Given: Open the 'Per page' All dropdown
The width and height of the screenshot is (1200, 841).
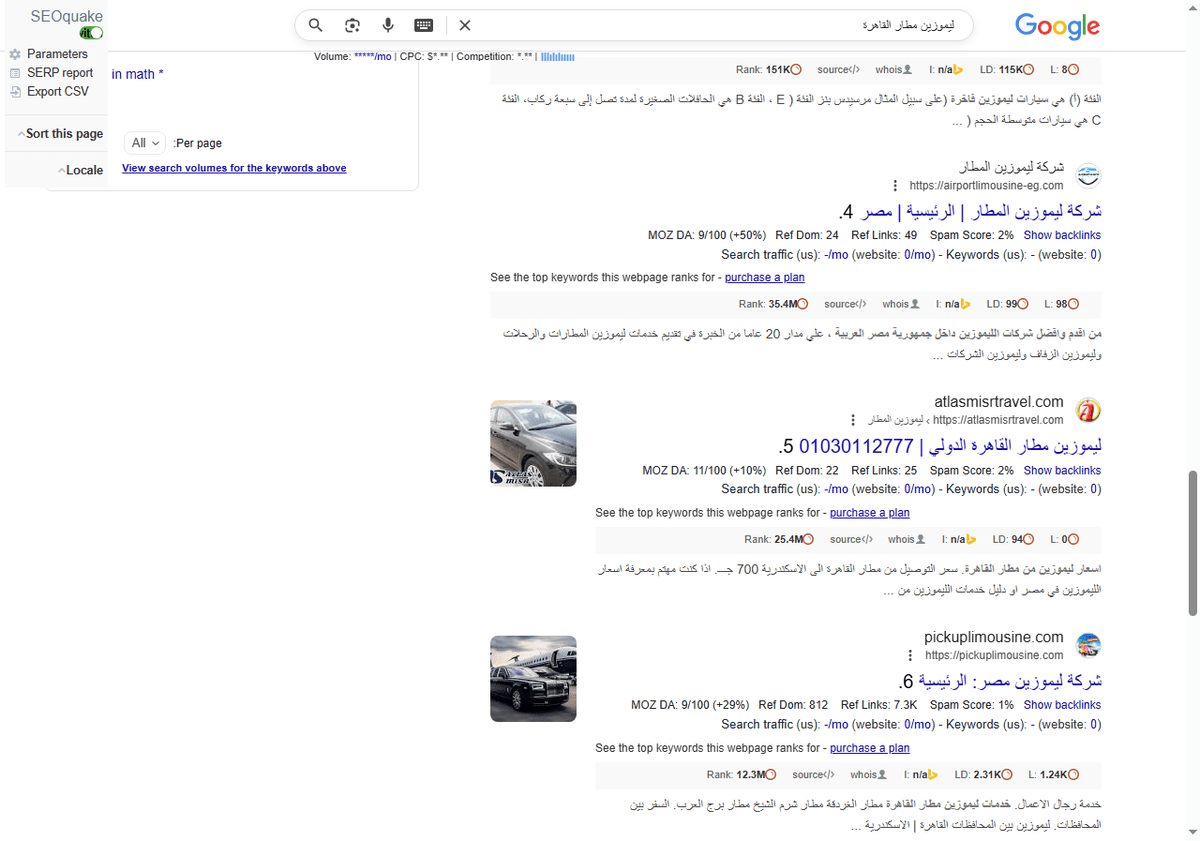Looking at the screenshot, I should (x=144, y=143).
